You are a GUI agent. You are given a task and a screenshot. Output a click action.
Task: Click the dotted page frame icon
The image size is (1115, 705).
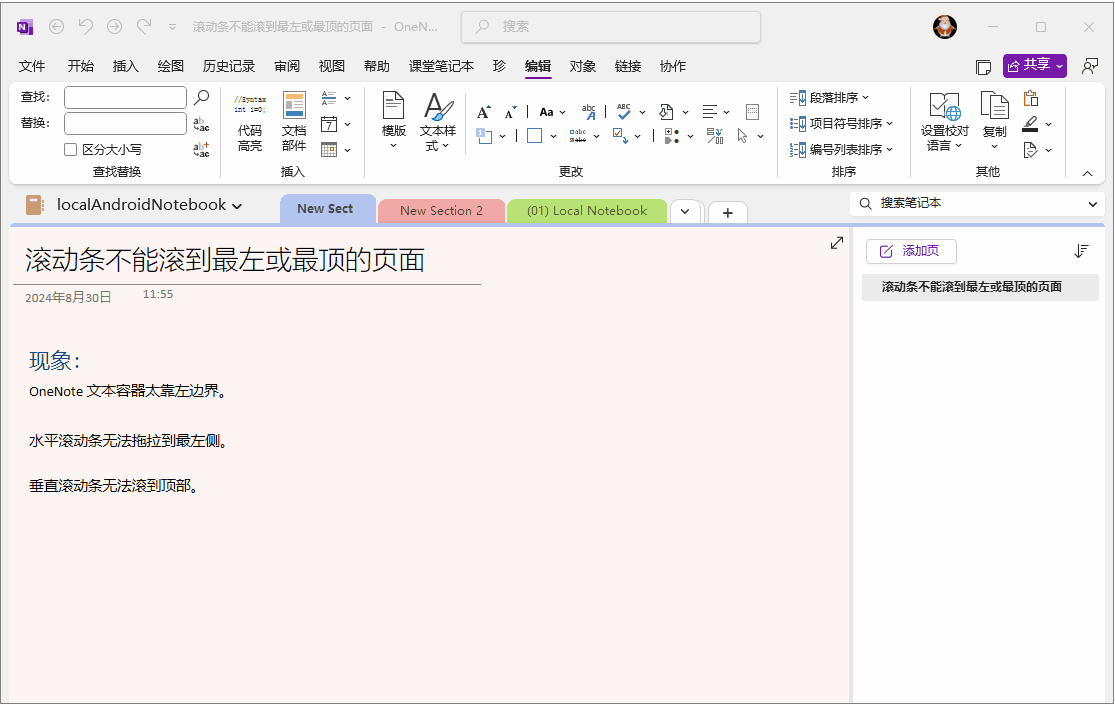(752, 112)
